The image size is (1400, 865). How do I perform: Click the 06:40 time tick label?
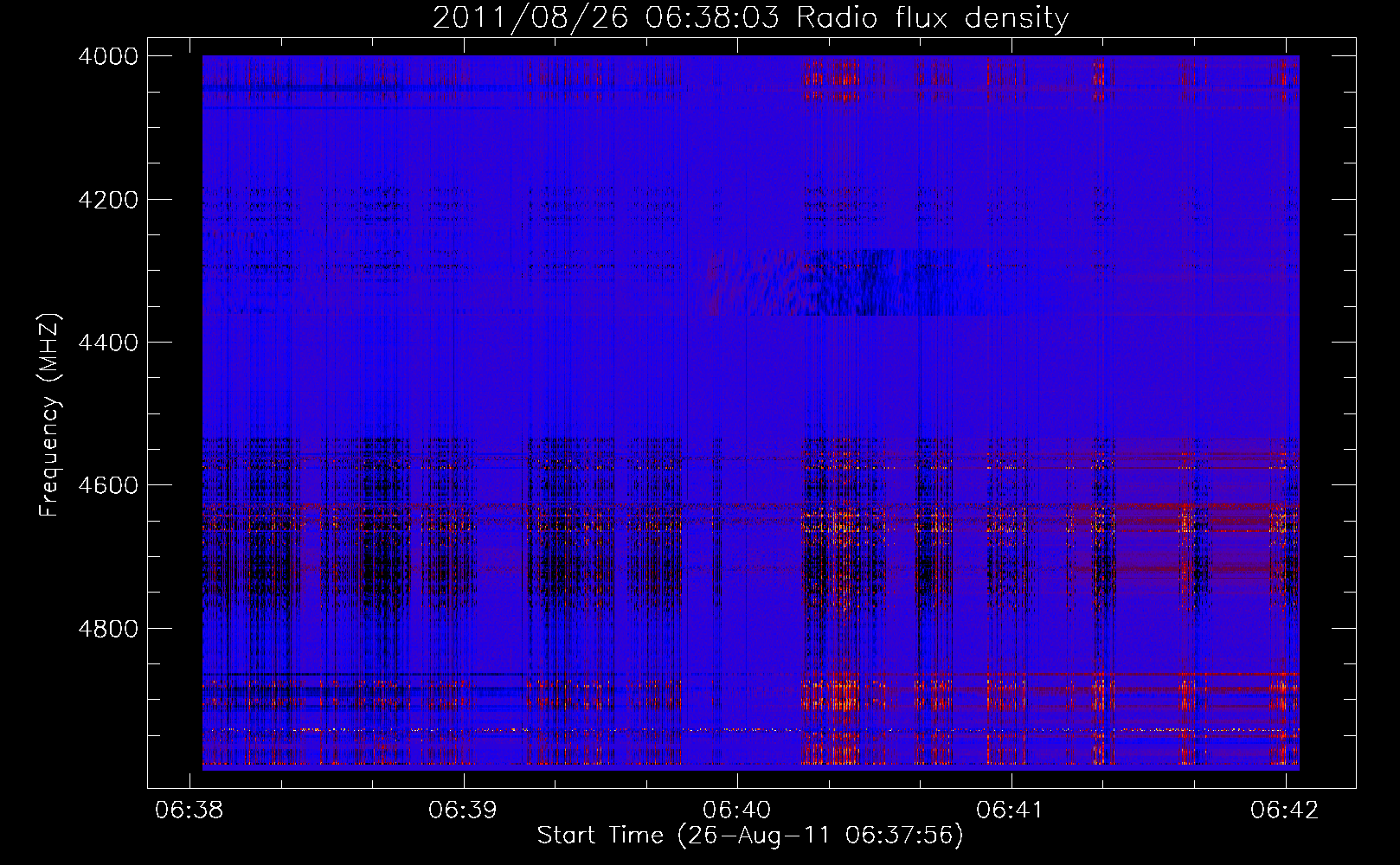point(737,810)
